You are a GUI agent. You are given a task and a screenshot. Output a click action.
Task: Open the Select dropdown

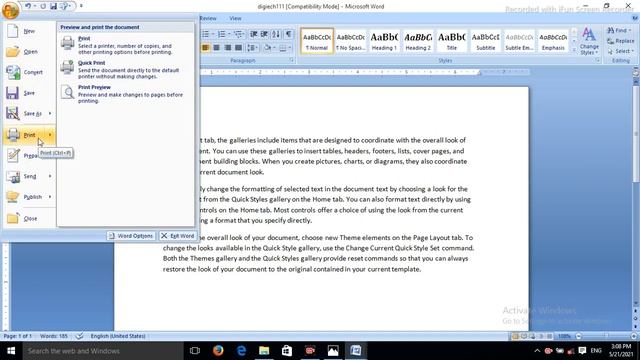pyautogui.click(x=620, y=51)
